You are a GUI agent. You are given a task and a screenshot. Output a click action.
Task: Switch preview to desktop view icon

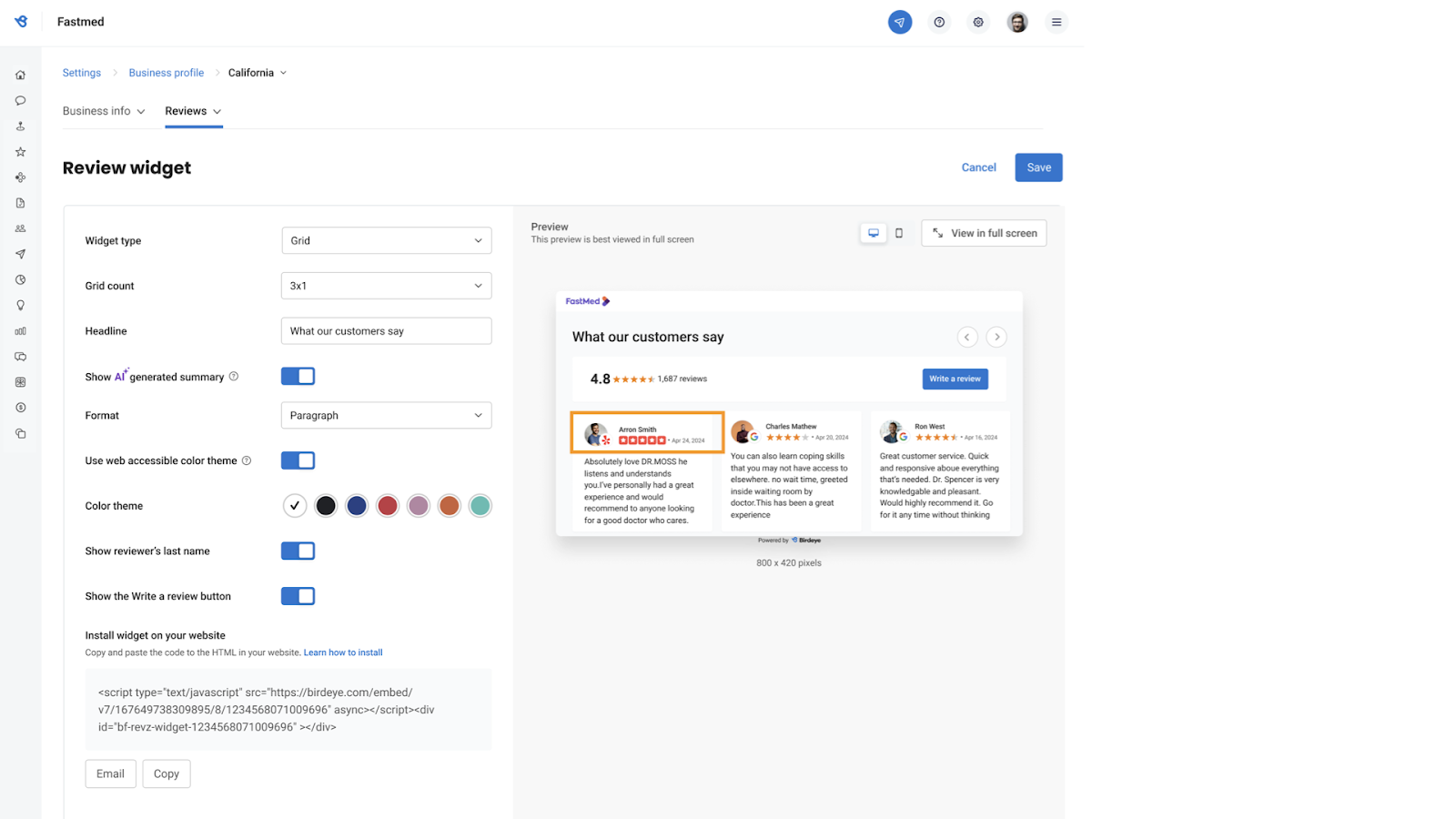(874, 233)
